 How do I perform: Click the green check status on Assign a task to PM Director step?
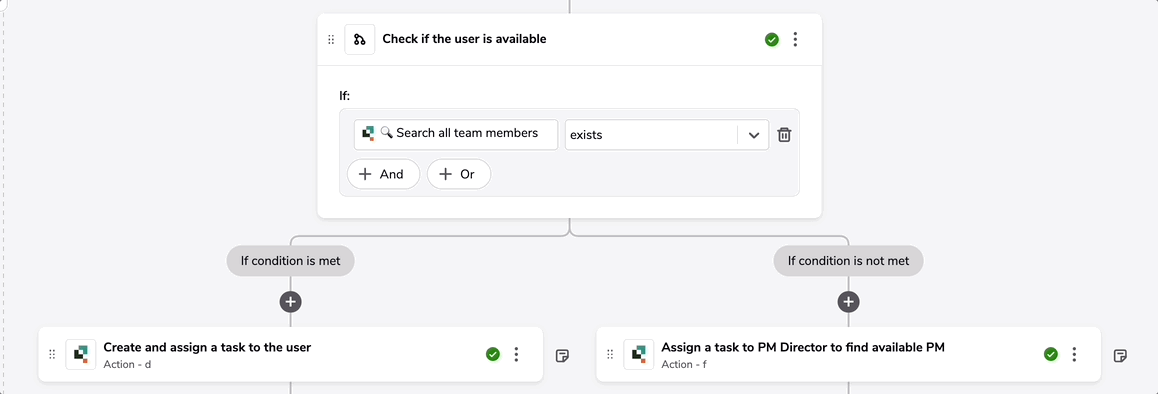coord(1051,355)
